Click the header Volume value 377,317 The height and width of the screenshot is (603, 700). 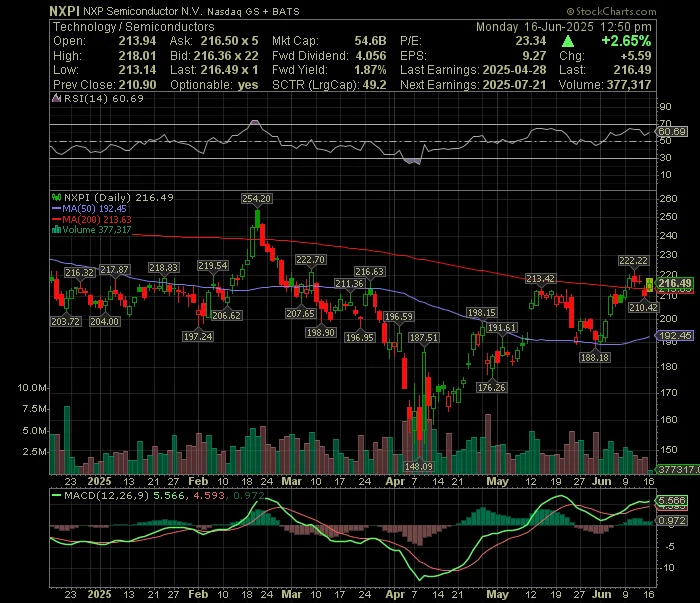click(x=629, y=85)
